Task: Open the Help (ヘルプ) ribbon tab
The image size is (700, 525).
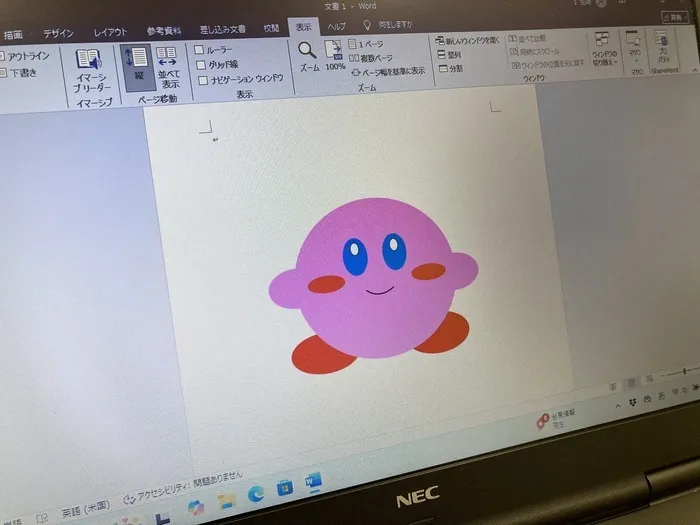Action: pos(337,26)
